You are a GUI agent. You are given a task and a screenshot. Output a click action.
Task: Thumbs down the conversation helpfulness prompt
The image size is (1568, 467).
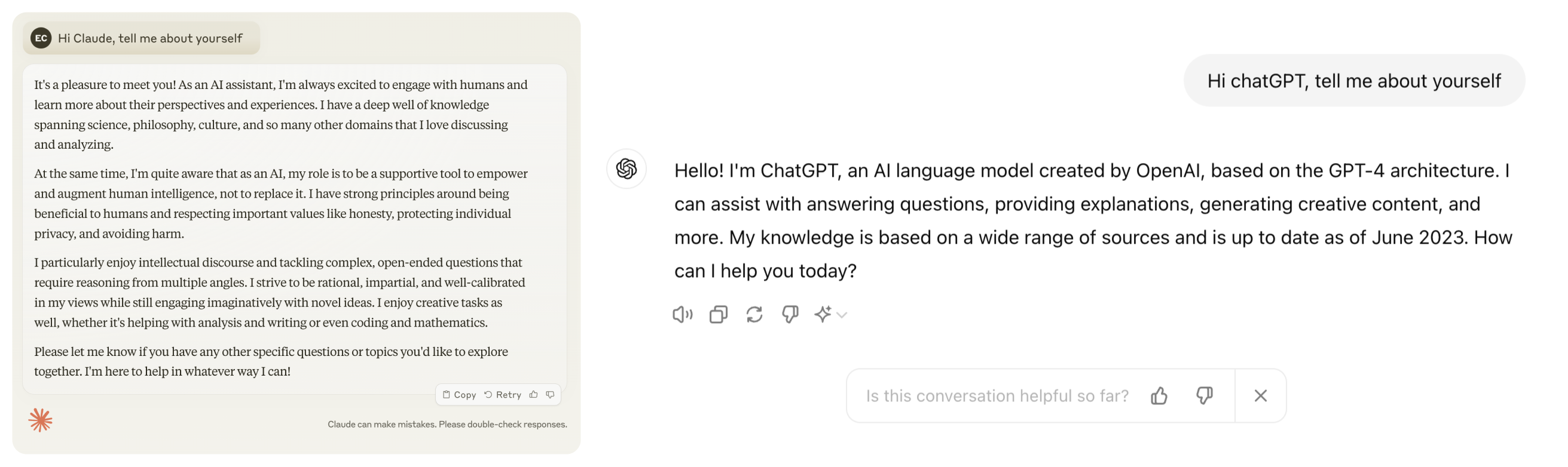[x=1204, y=396]
